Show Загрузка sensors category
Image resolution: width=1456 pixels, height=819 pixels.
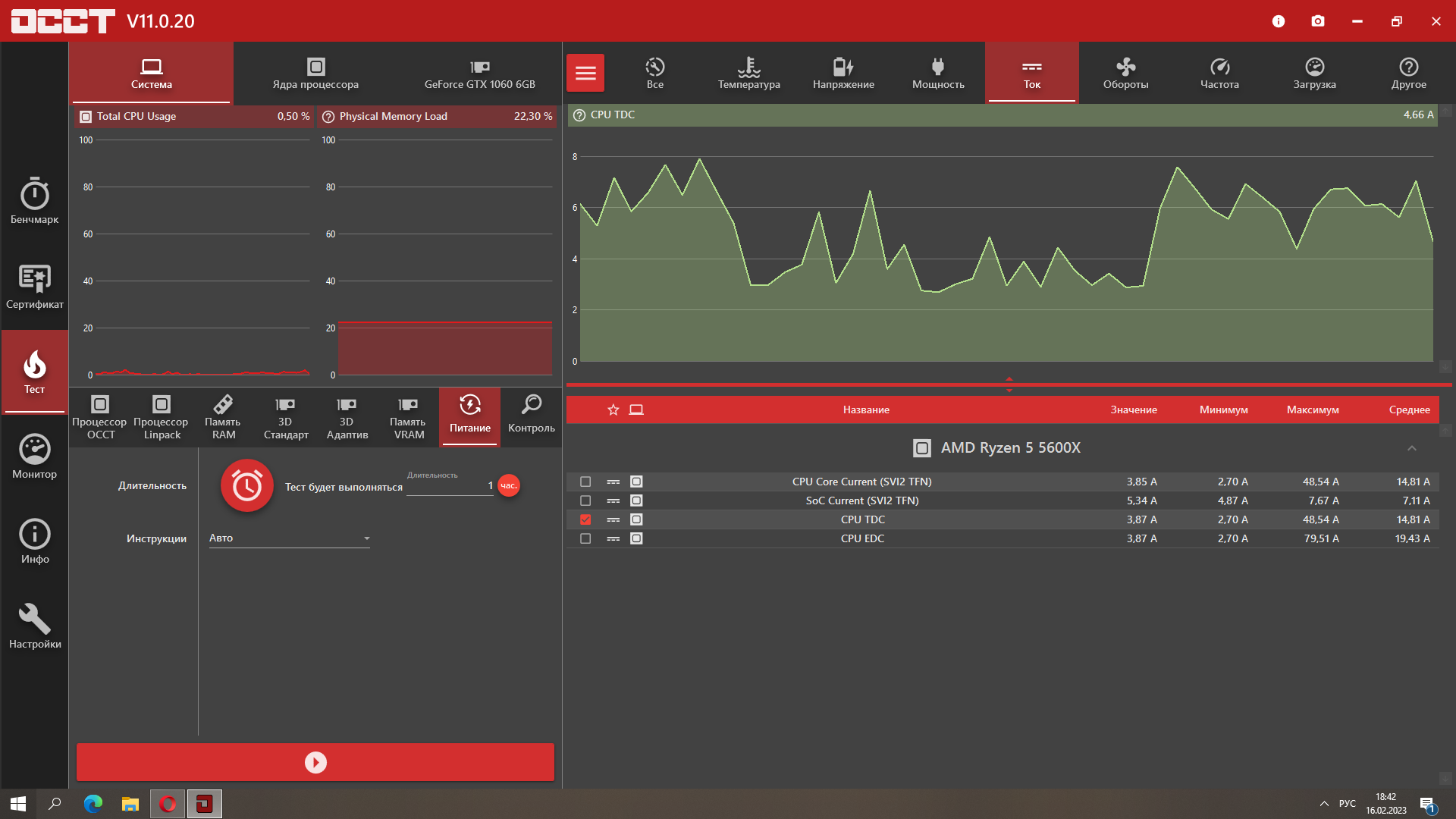point(1314,74)
